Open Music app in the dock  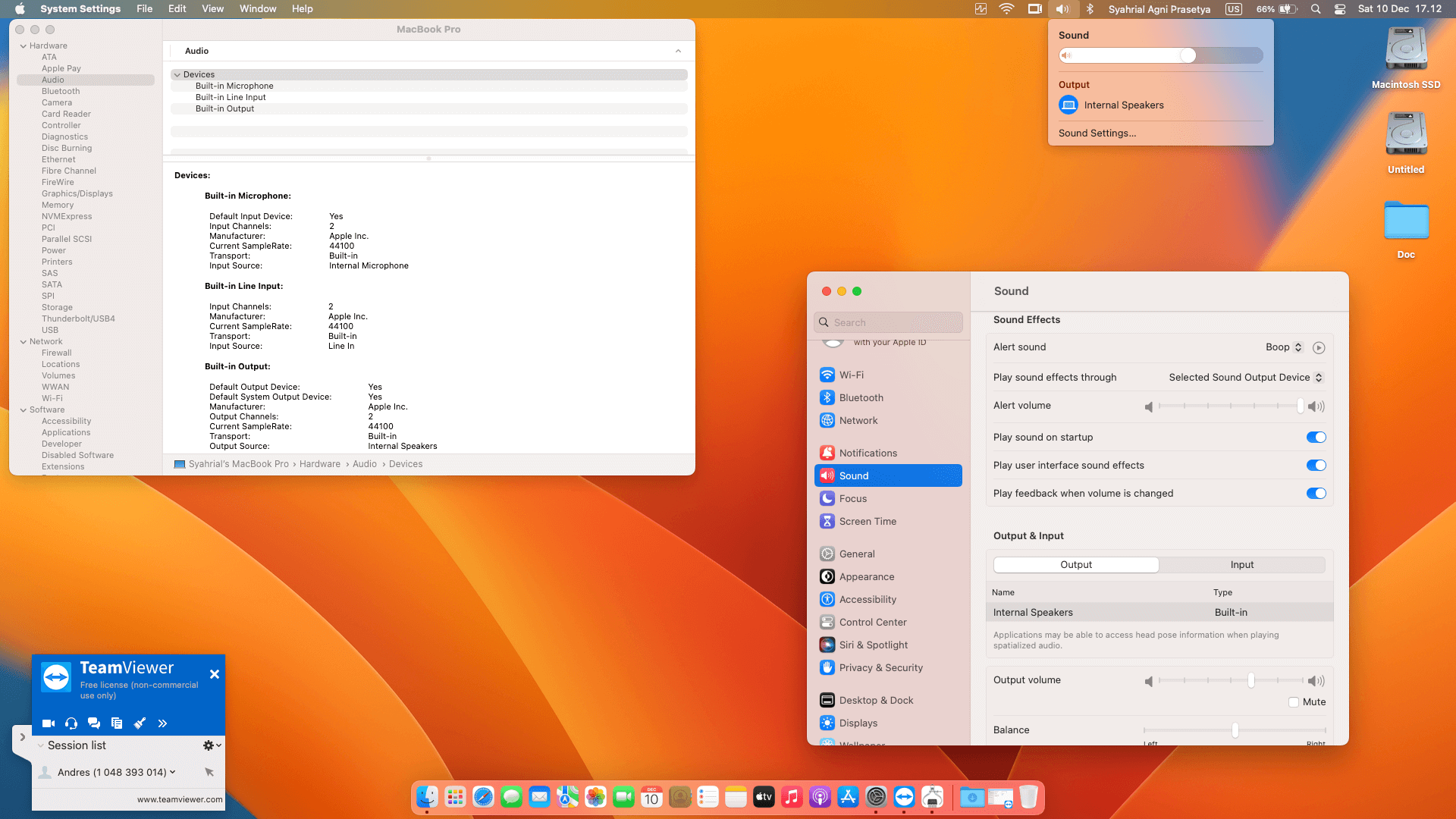pos(792,797)
